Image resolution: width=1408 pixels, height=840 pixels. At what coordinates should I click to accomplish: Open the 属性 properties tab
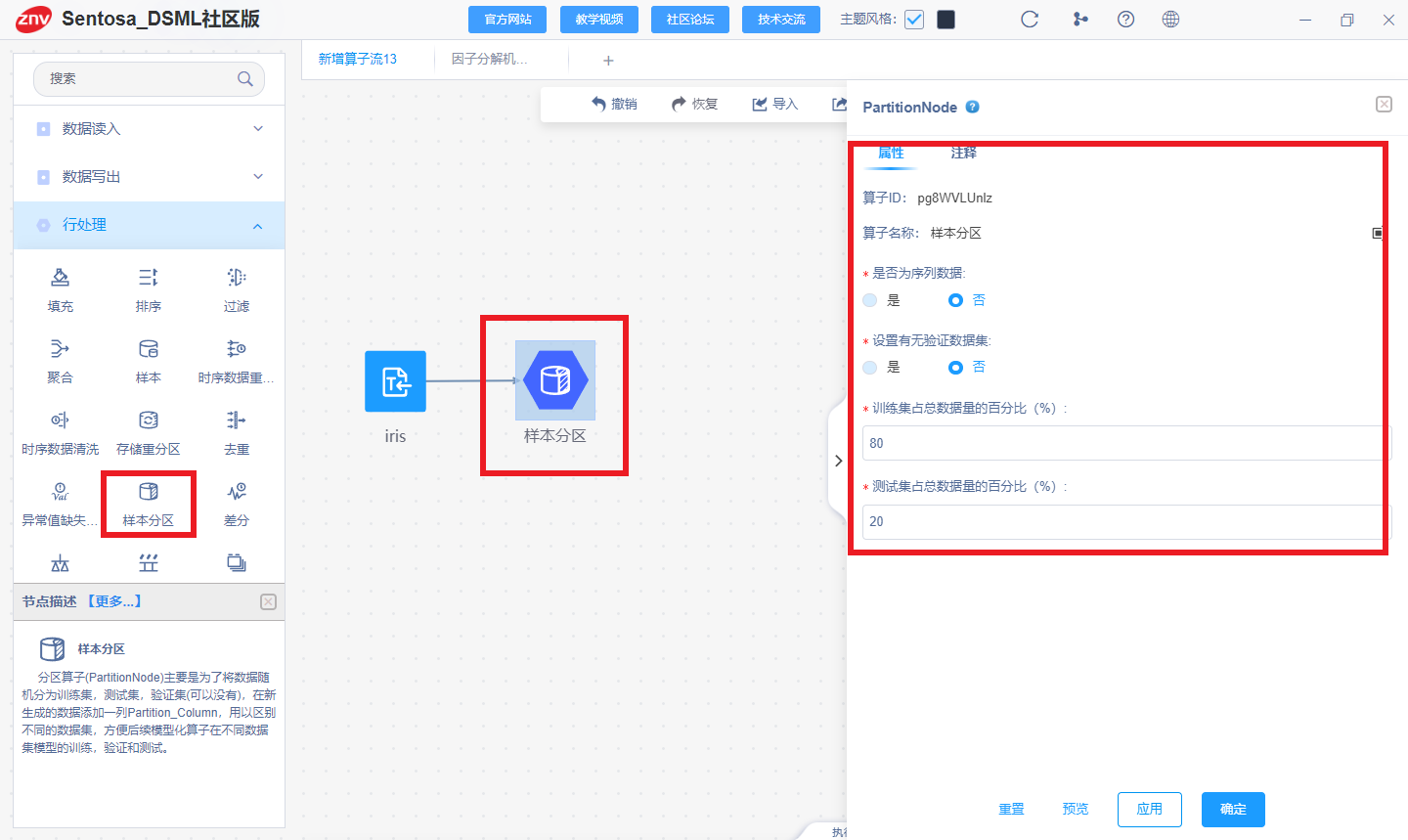click(x=891, y=153)
